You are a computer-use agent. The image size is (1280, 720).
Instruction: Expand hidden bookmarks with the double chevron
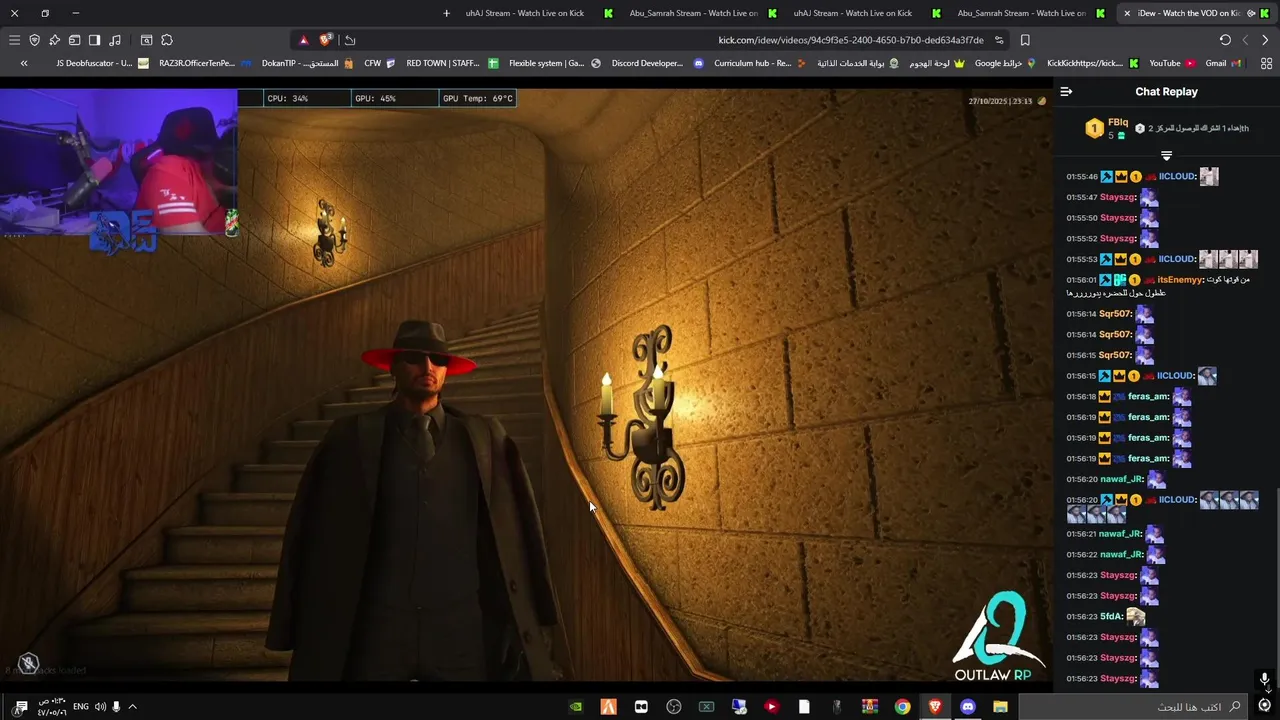point(24,63)
